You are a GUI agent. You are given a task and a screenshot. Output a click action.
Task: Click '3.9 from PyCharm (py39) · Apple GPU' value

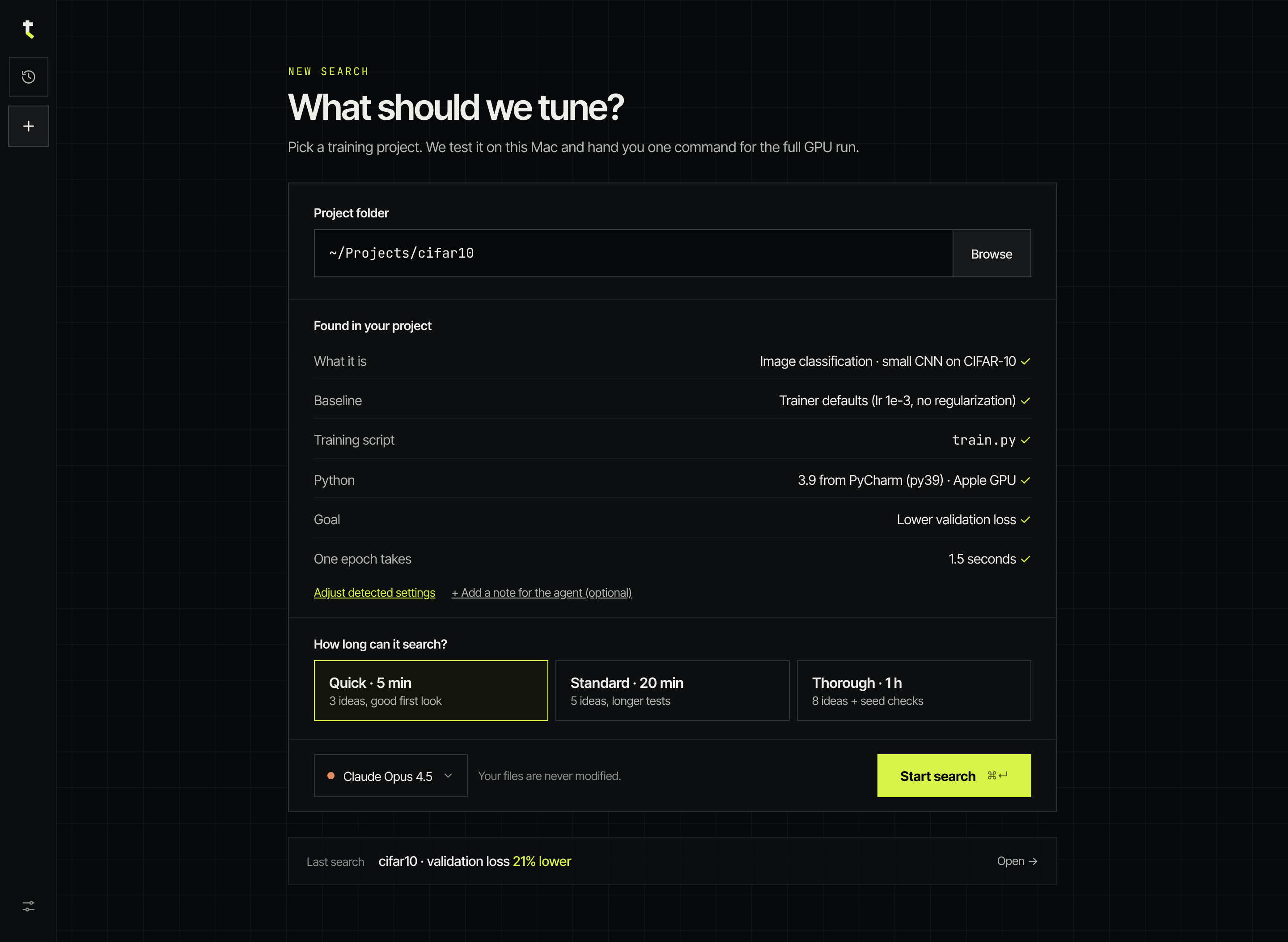click(x=907, y=480)
